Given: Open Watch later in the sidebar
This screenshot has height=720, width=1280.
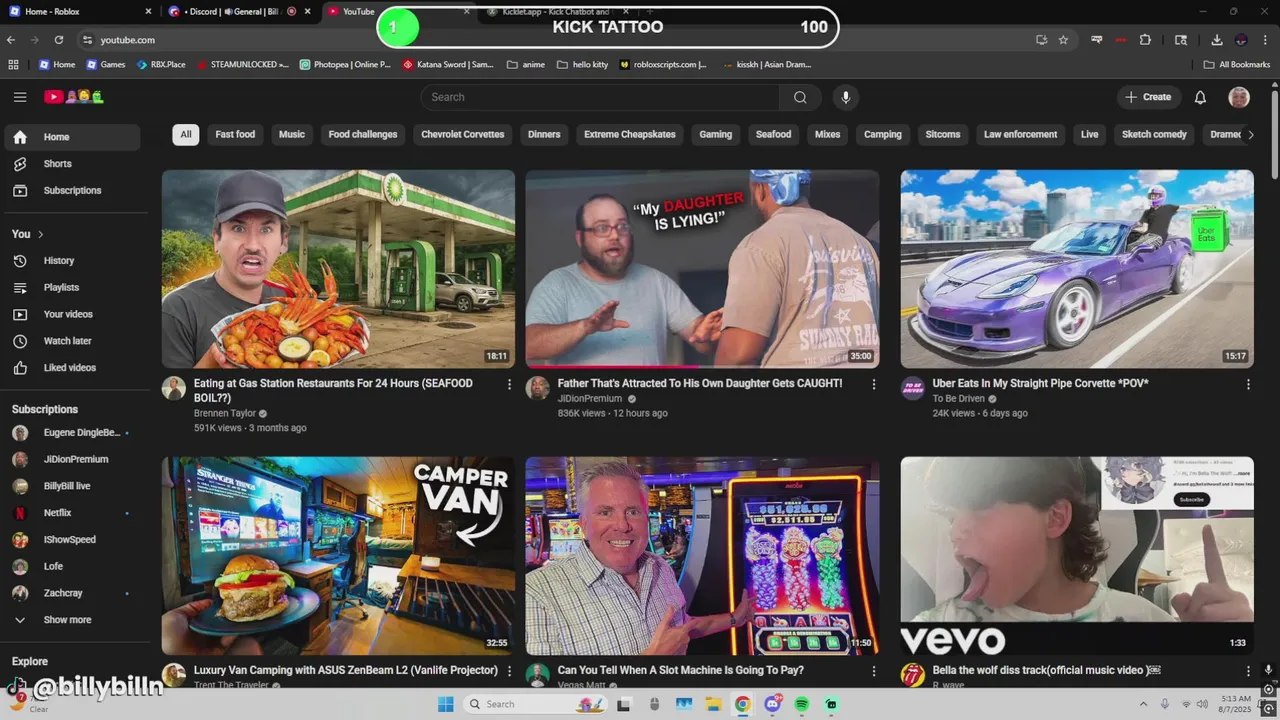Looking at the screenshot, I should [x=70, y=342].
